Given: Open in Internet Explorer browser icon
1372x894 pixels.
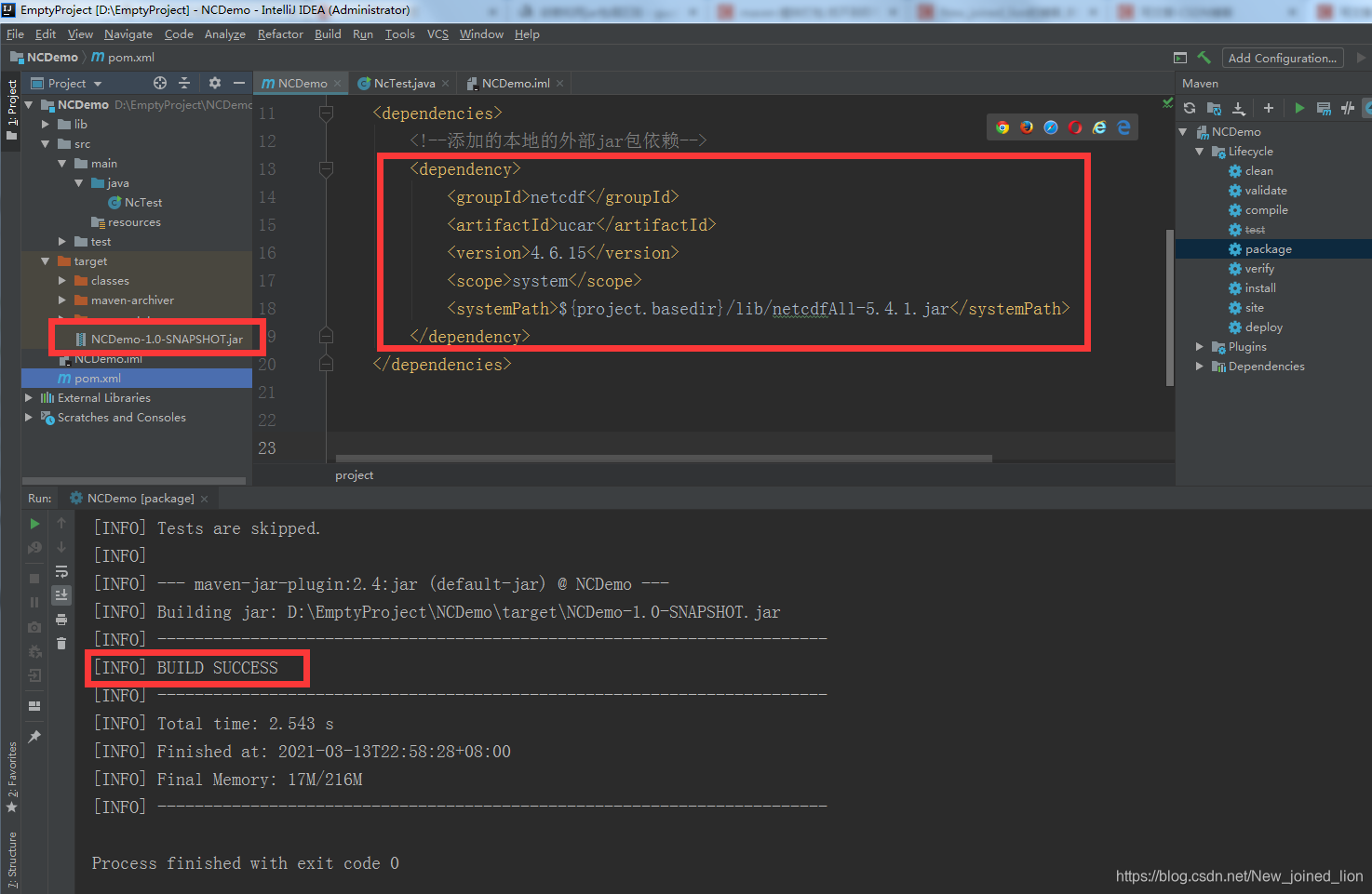Looking at the screenshot, I should point(1099,127).
